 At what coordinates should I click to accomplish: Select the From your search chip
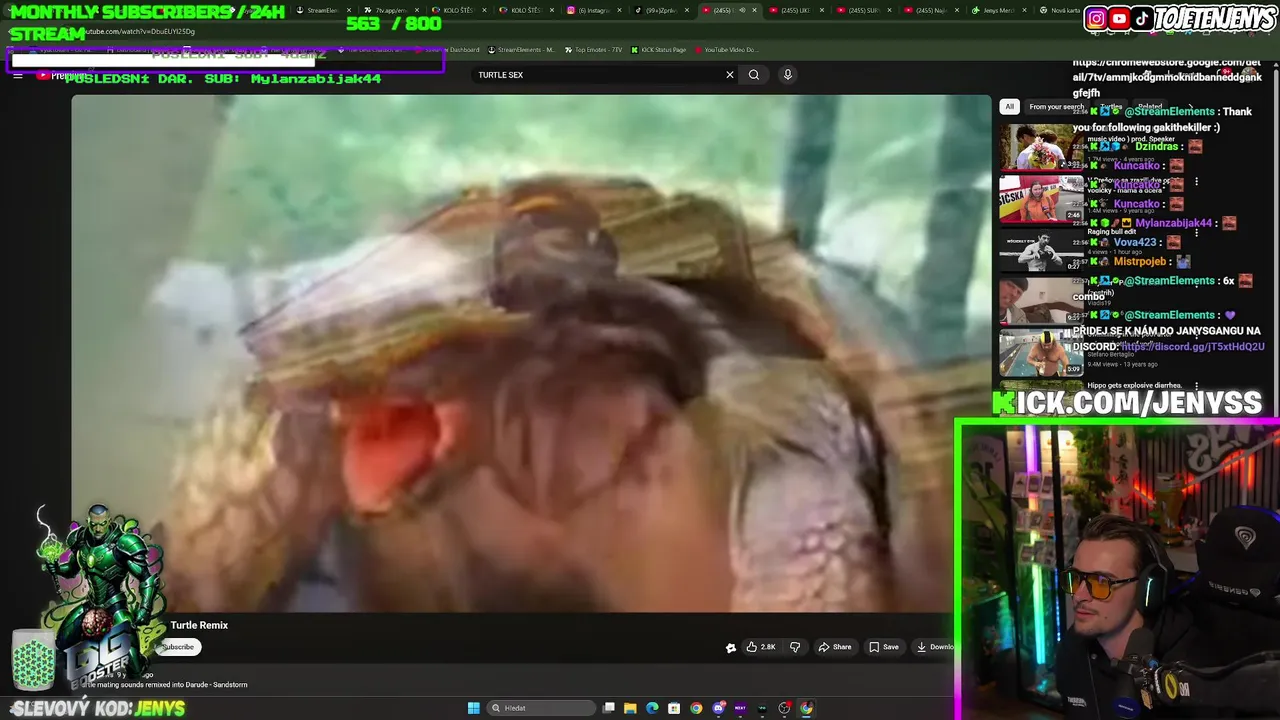click(x=1056, y=107)
